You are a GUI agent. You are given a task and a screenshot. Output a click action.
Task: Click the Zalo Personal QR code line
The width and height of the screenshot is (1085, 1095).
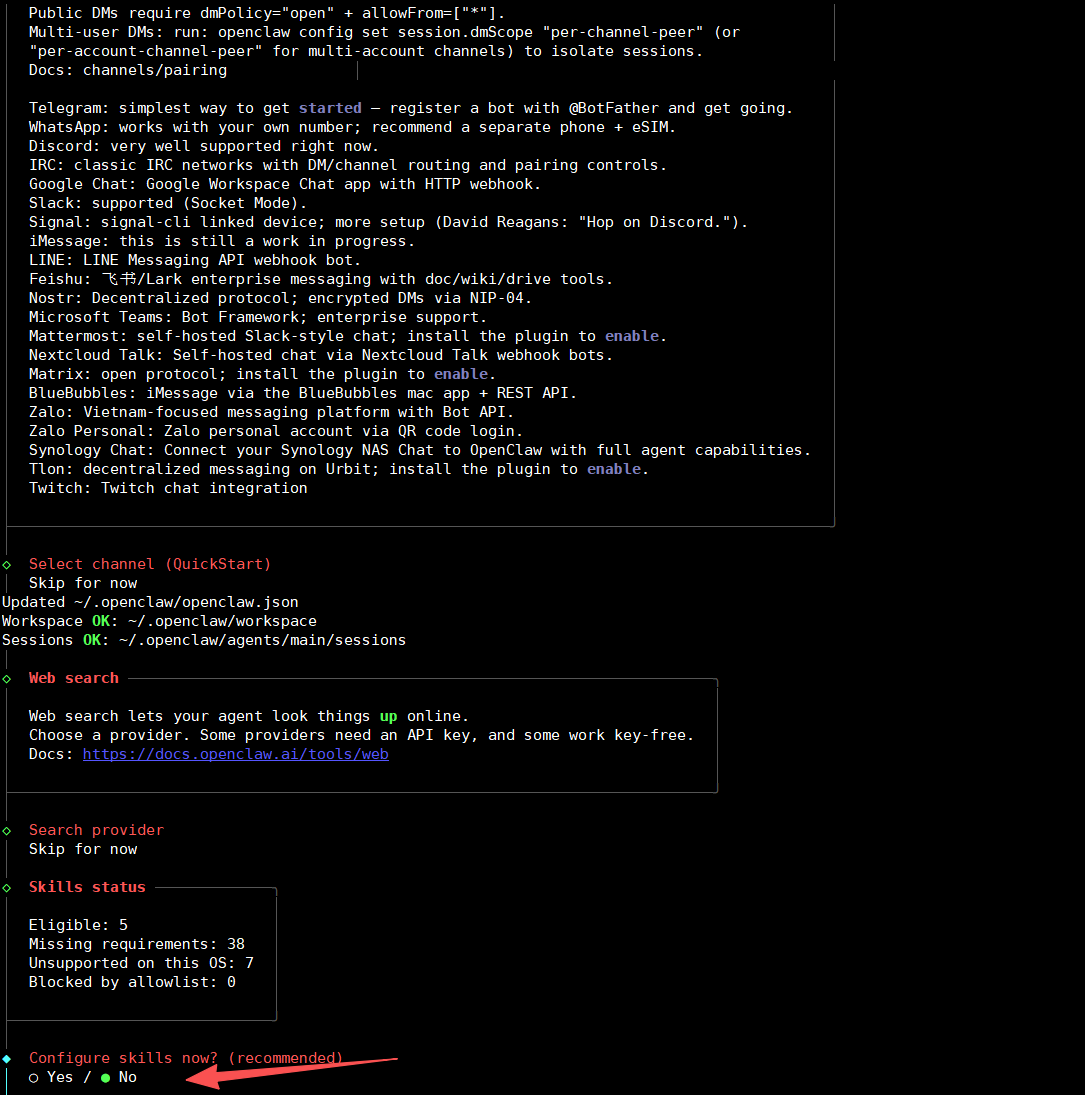click(276, 431)
